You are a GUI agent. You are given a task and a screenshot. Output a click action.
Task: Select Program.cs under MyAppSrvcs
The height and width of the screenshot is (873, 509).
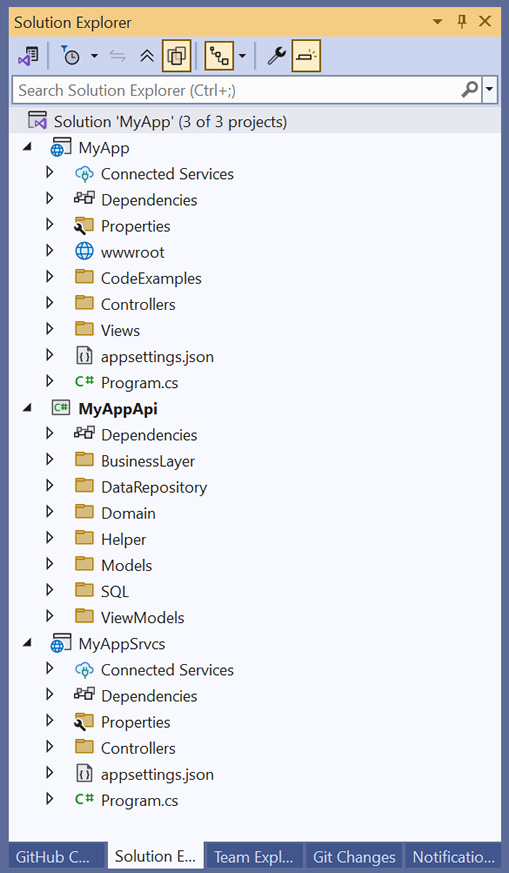pos(139,801)
